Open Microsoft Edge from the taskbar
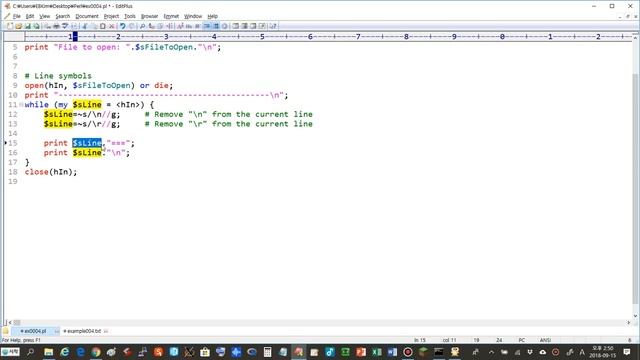Image resolution: width=640 pixels, height=360 pixels. (x=80, y=352)
